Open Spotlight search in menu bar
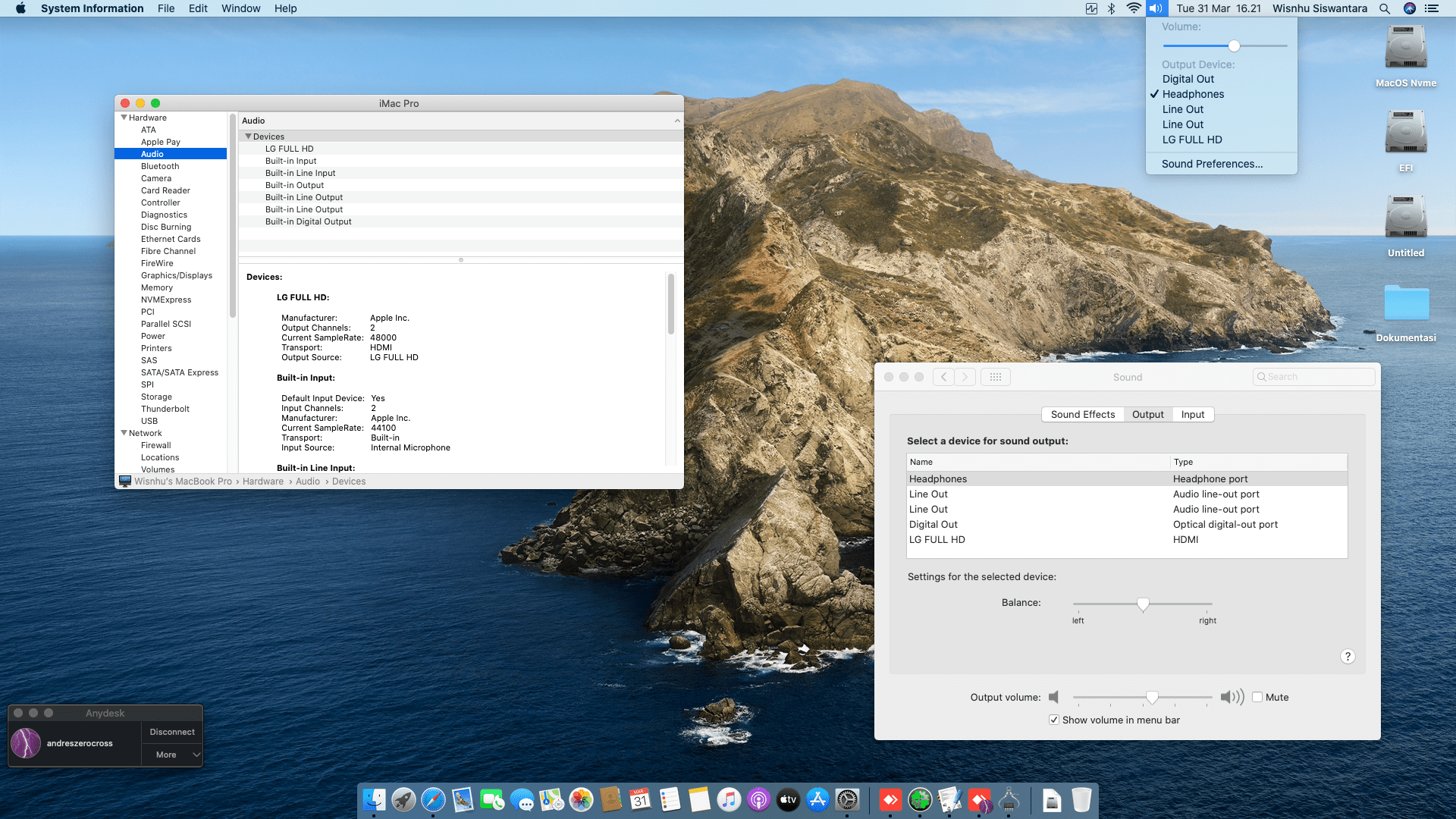The height and width of the screenshot is (819, 1456). pyautogui.click(x=1385, y=8)
